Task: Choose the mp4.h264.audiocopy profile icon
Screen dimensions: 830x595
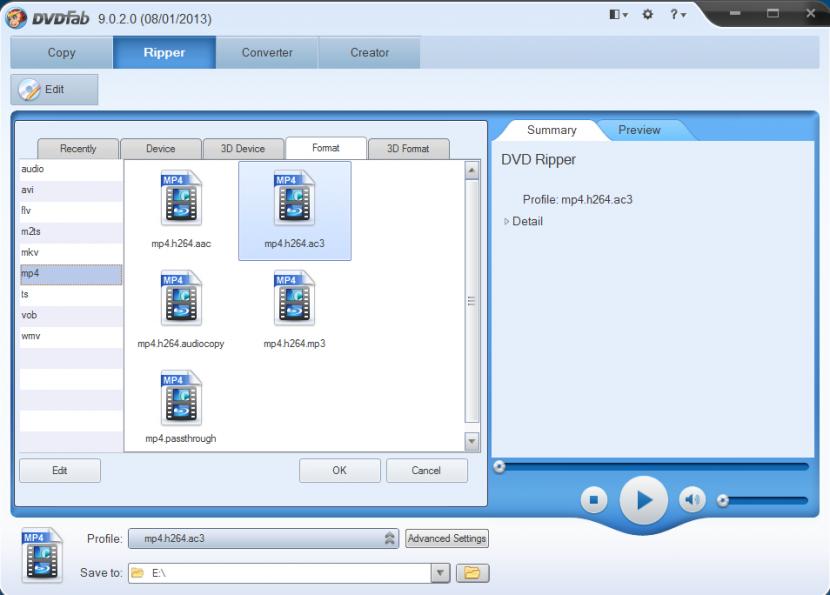Action: point(181,300)
